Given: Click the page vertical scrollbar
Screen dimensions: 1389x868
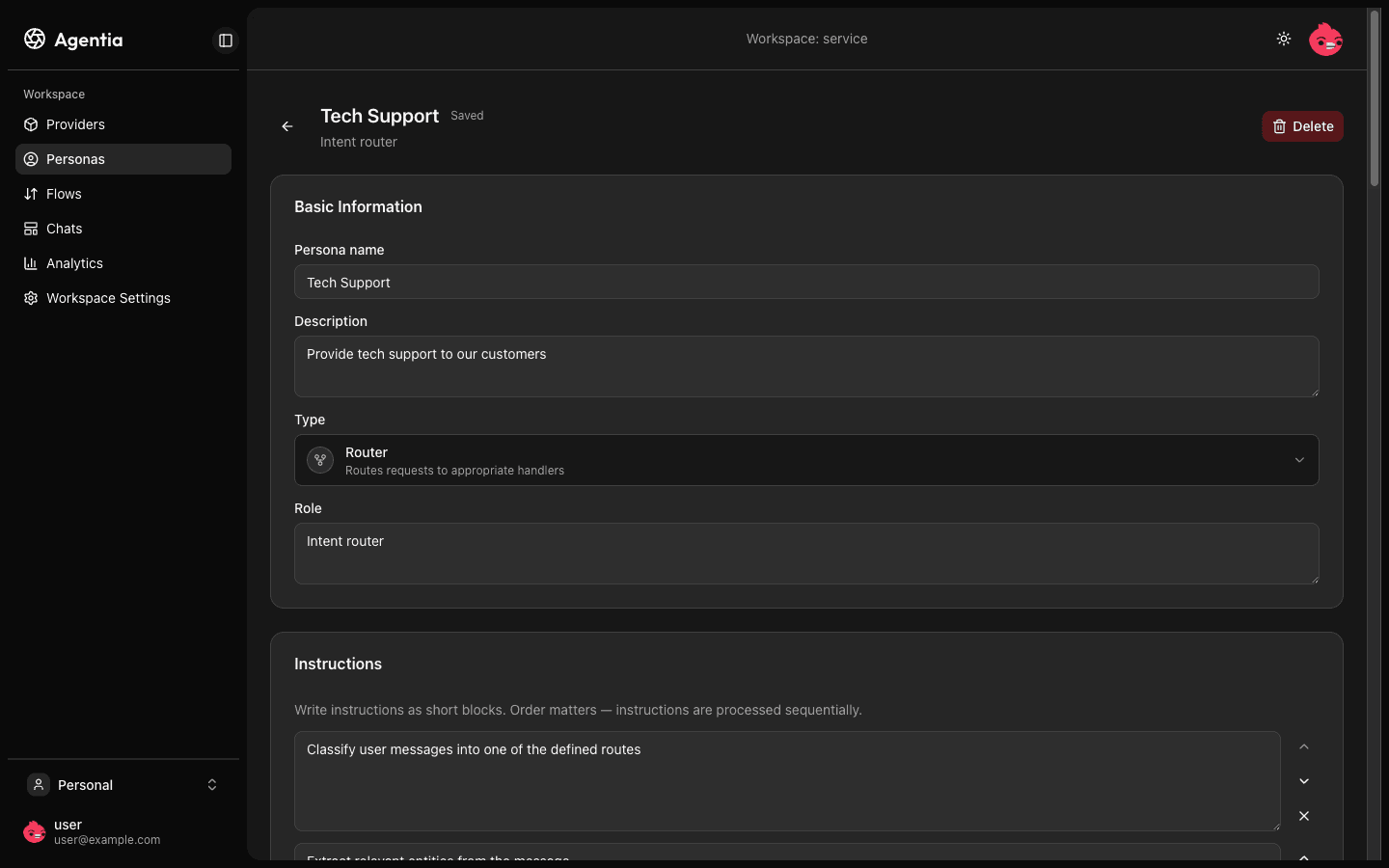Looking at the screenshot, I should [x=1375, y=98].
